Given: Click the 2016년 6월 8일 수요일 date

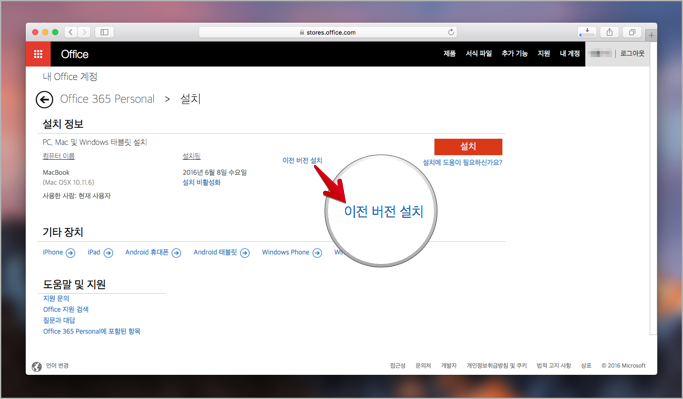Looking at the screenshot, I should tap(214, 172).
